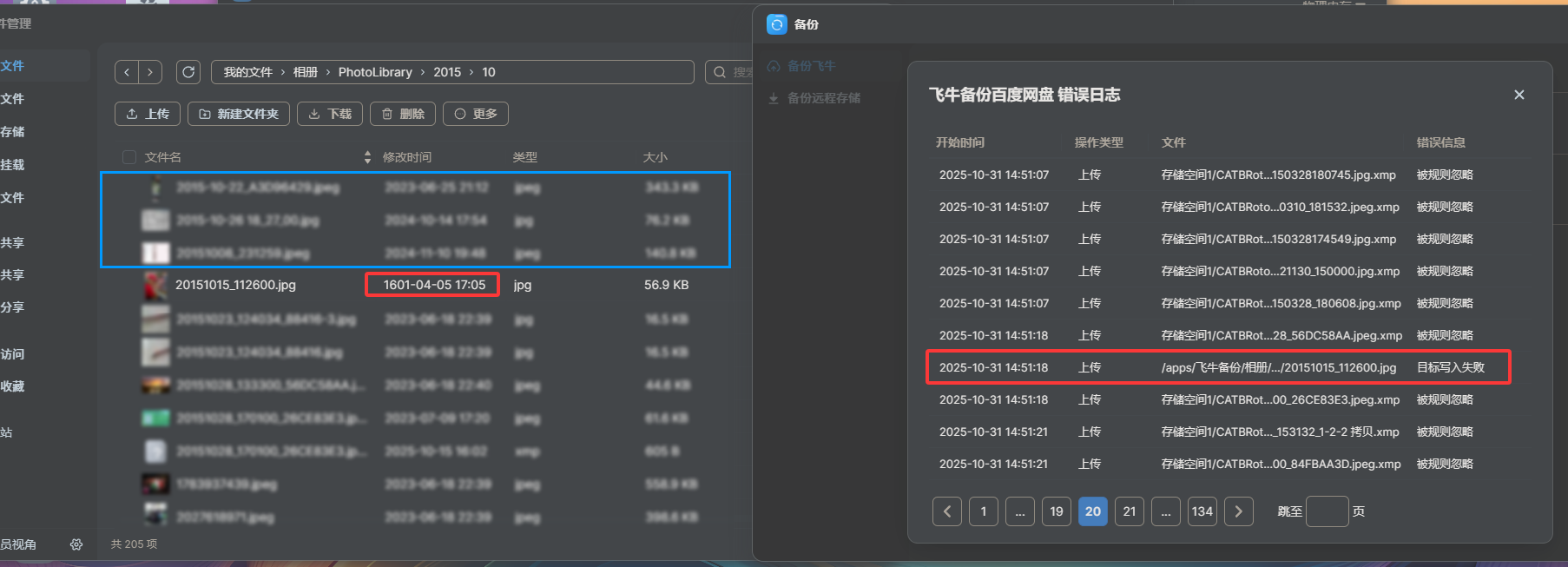Focus the file manager search box
1568x567 pixels.
729,72
